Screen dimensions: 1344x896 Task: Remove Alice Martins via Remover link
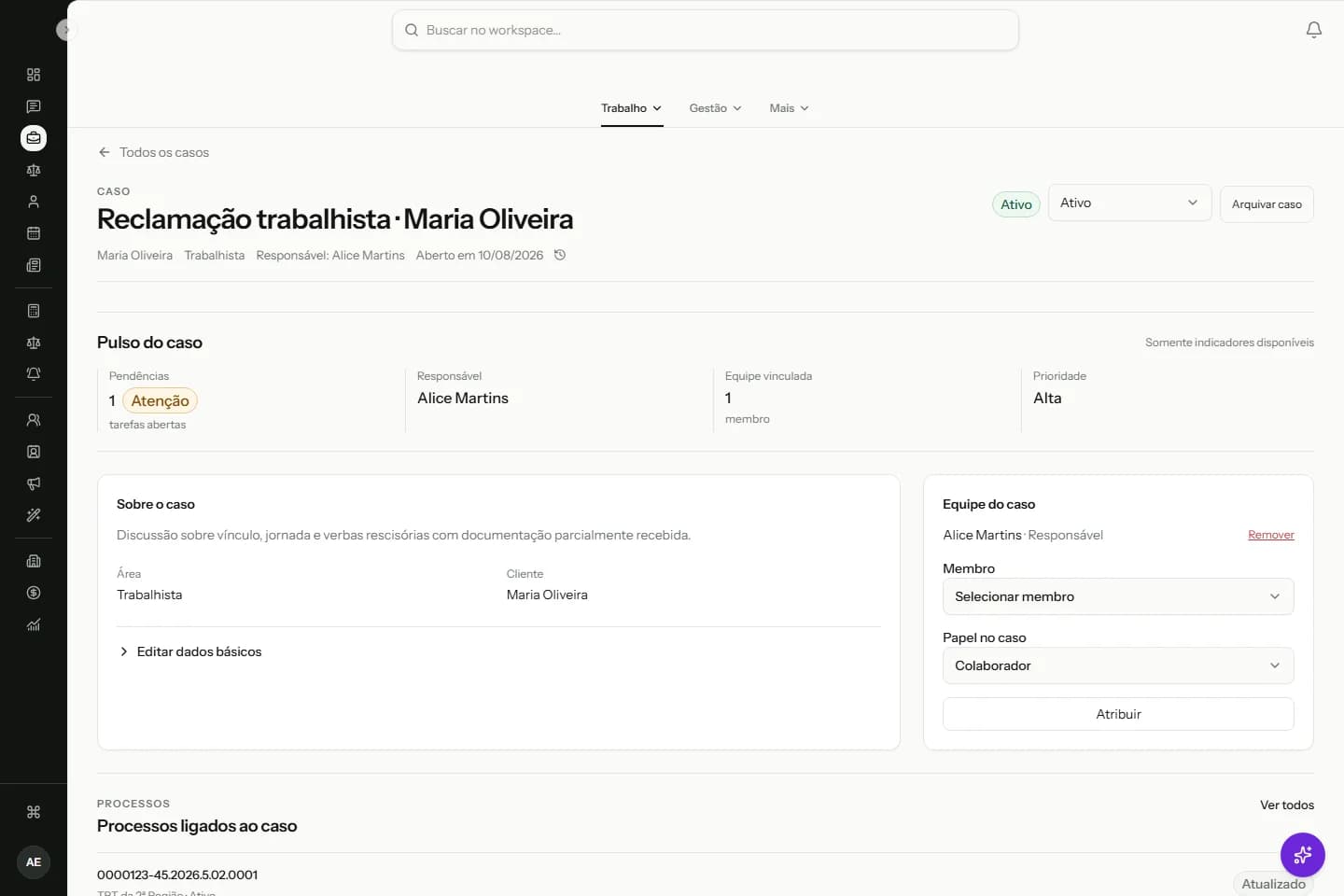[1271, 535]
